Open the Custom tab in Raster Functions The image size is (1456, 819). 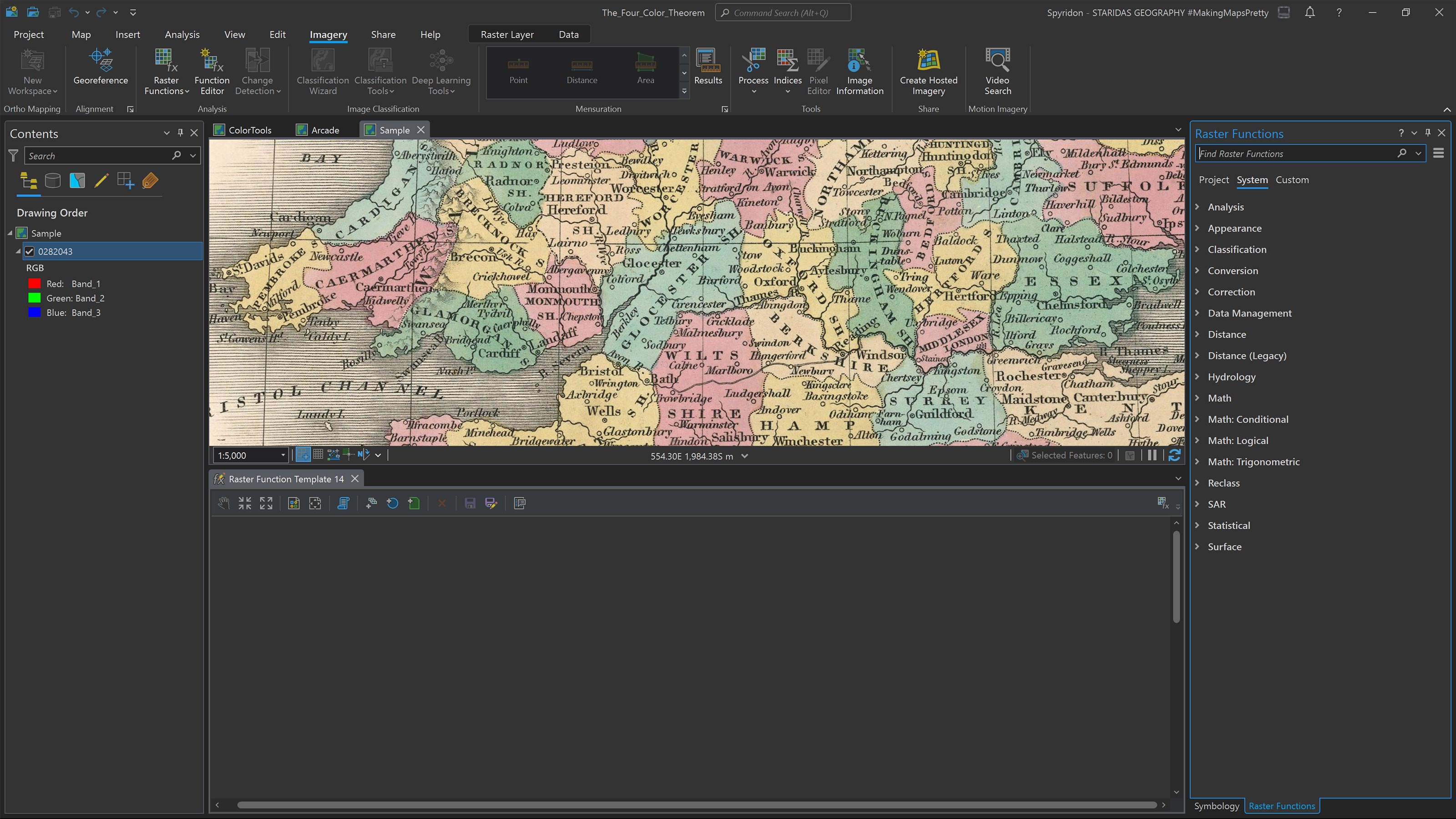click(1292, 180)
